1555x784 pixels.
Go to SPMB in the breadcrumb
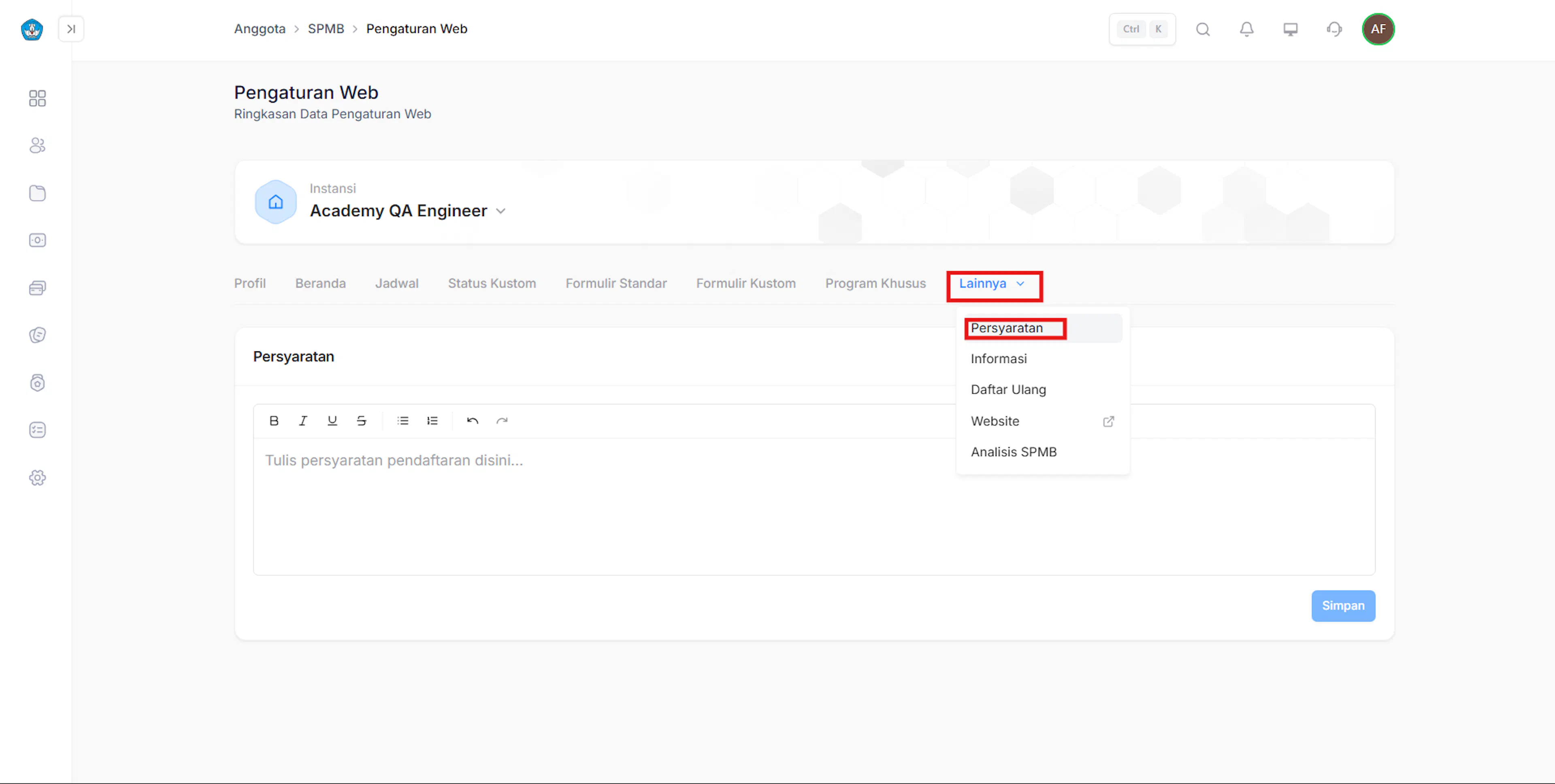(326, 29)
